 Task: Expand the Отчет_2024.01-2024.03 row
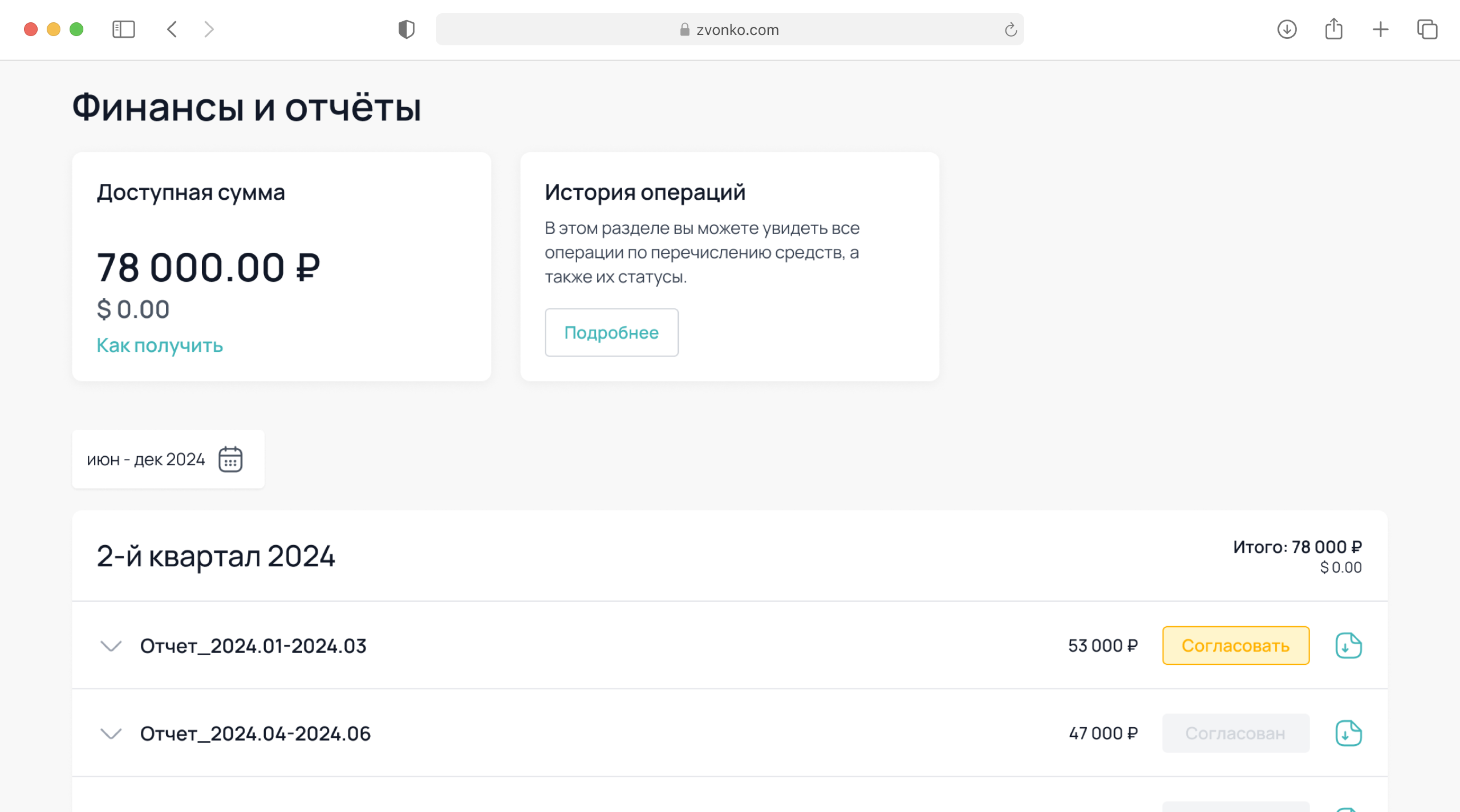point(111,646)
